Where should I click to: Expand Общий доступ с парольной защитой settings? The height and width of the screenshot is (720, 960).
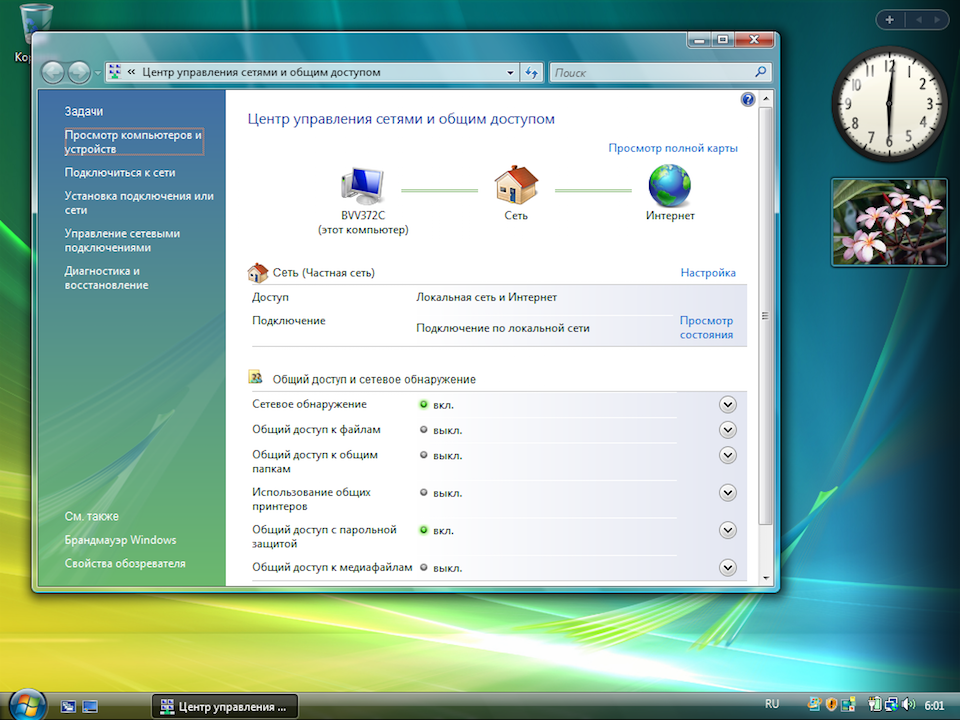click(727, 530)
